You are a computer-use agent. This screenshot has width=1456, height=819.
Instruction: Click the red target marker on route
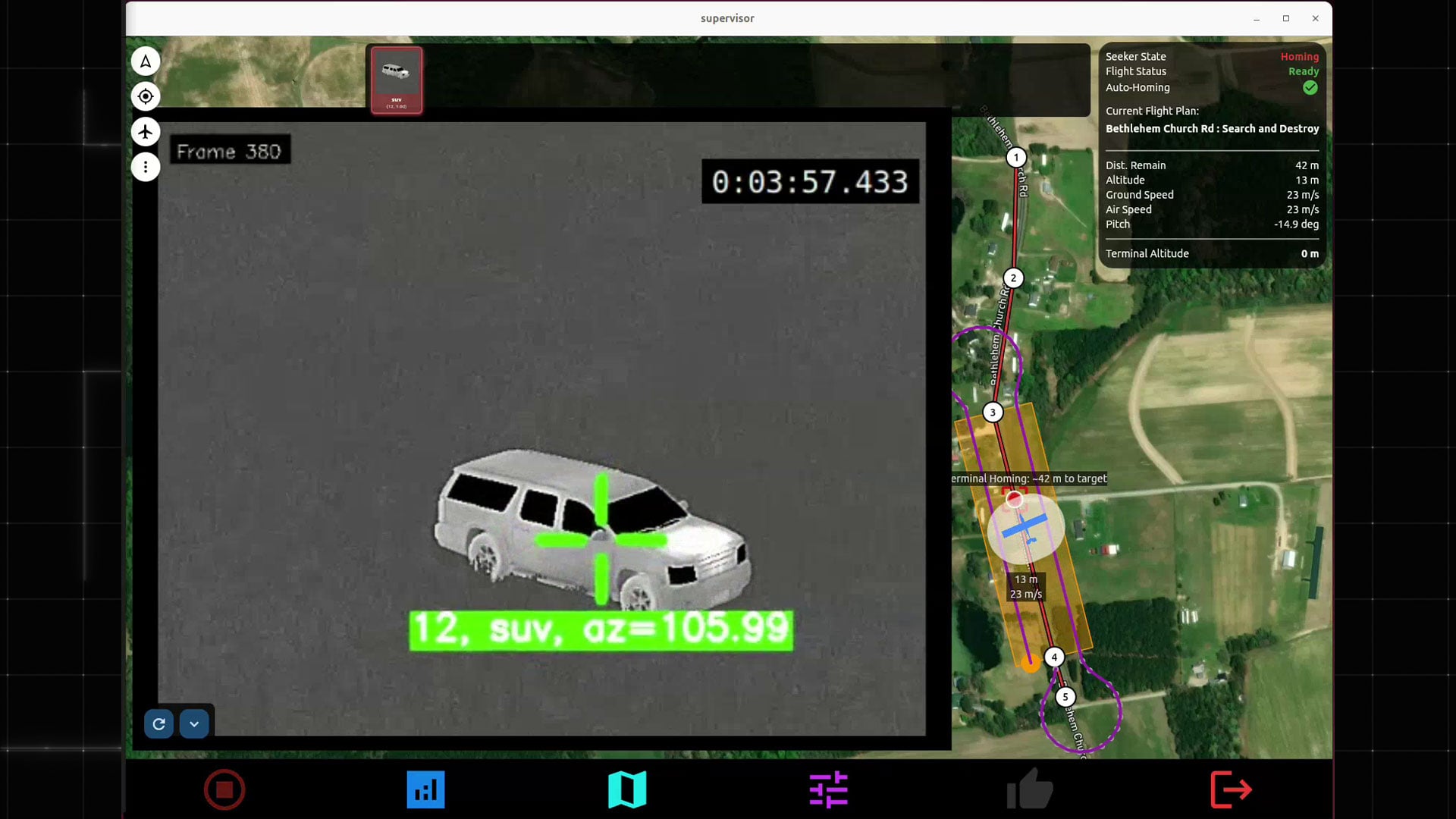click(x=1014, y=499)
